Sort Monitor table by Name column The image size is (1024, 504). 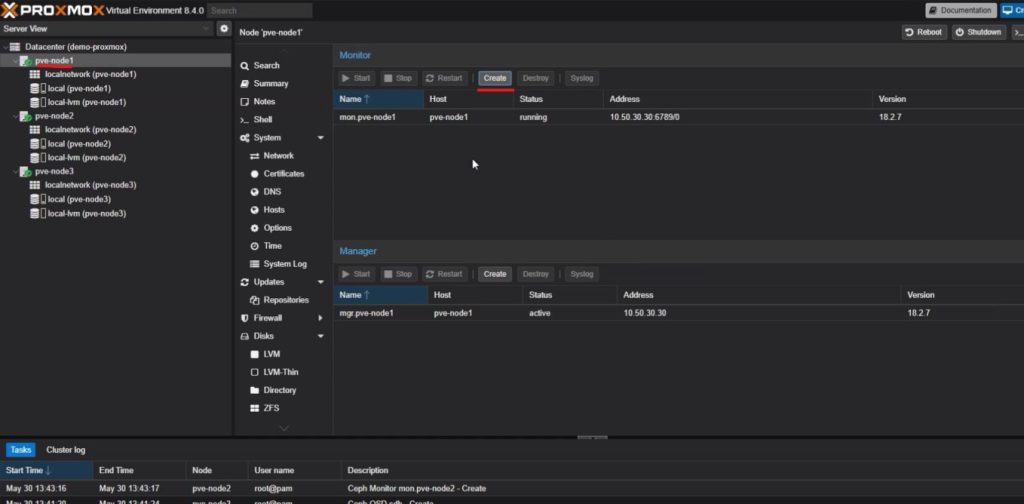(378, 99)
